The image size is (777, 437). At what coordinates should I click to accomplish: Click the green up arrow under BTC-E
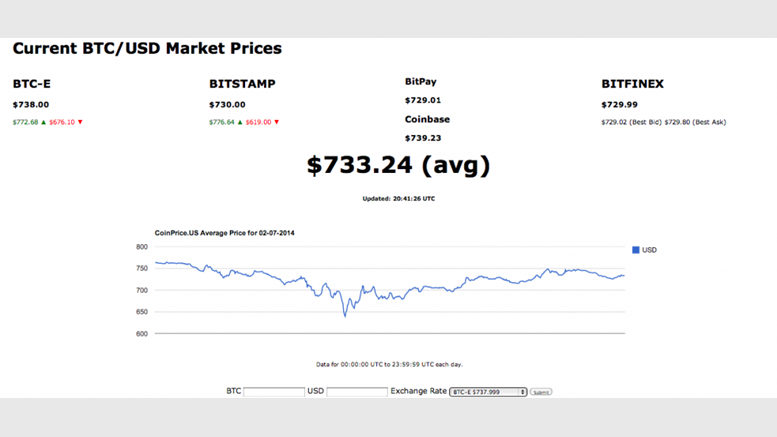[44, 122]
